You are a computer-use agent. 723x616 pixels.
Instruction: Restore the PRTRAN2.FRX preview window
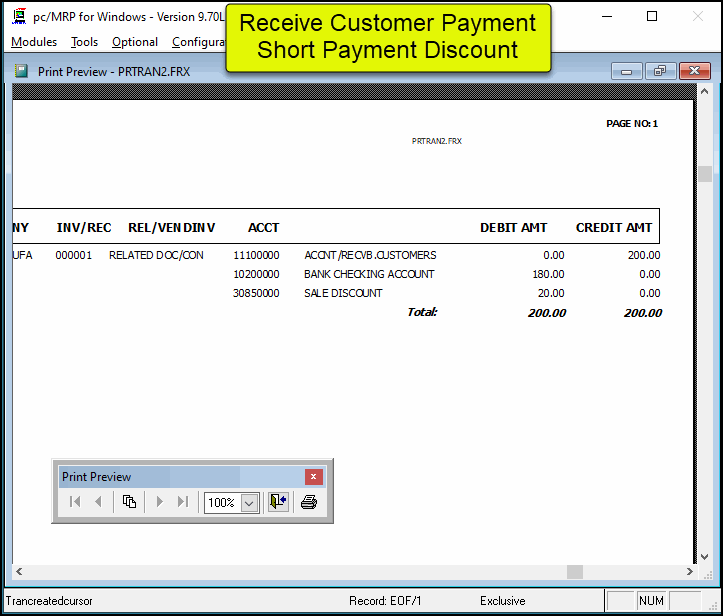point(659,71)
